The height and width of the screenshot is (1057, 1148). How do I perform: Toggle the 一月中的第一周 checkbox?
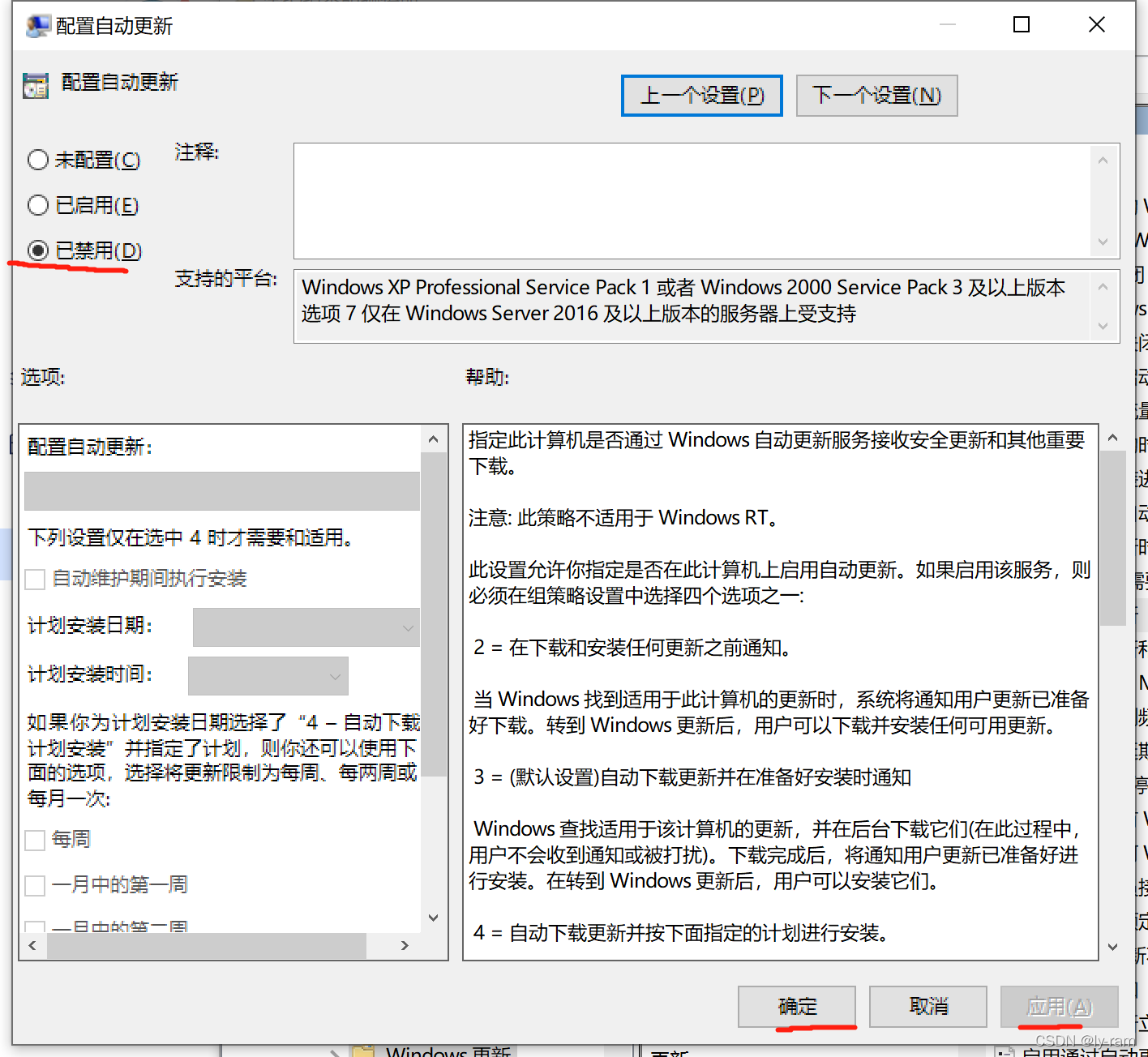35,885
